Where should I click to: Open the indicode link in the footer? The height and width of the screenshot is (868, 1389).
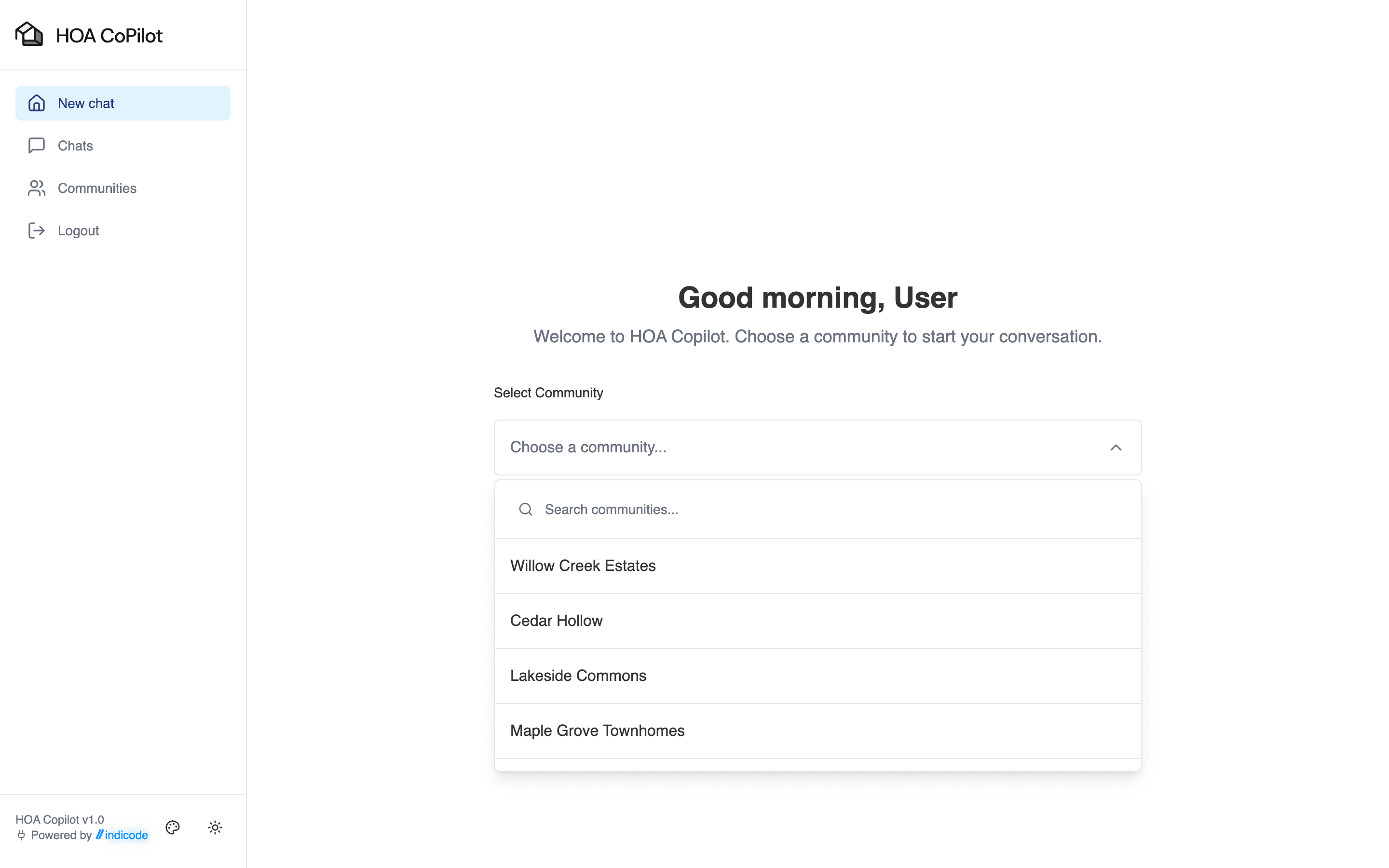(122, 835)
